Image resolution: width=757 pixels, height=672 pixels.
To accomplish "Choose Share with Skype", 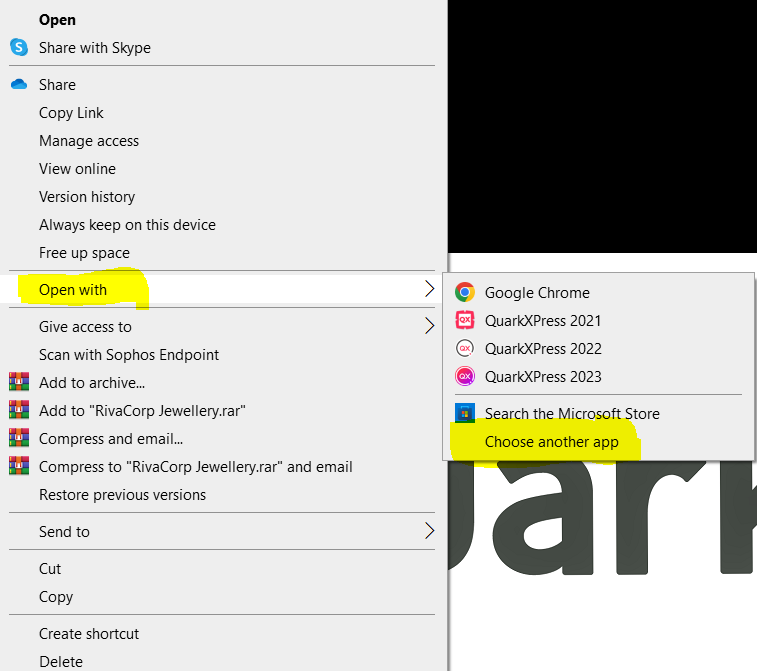I will click(222, 47).
